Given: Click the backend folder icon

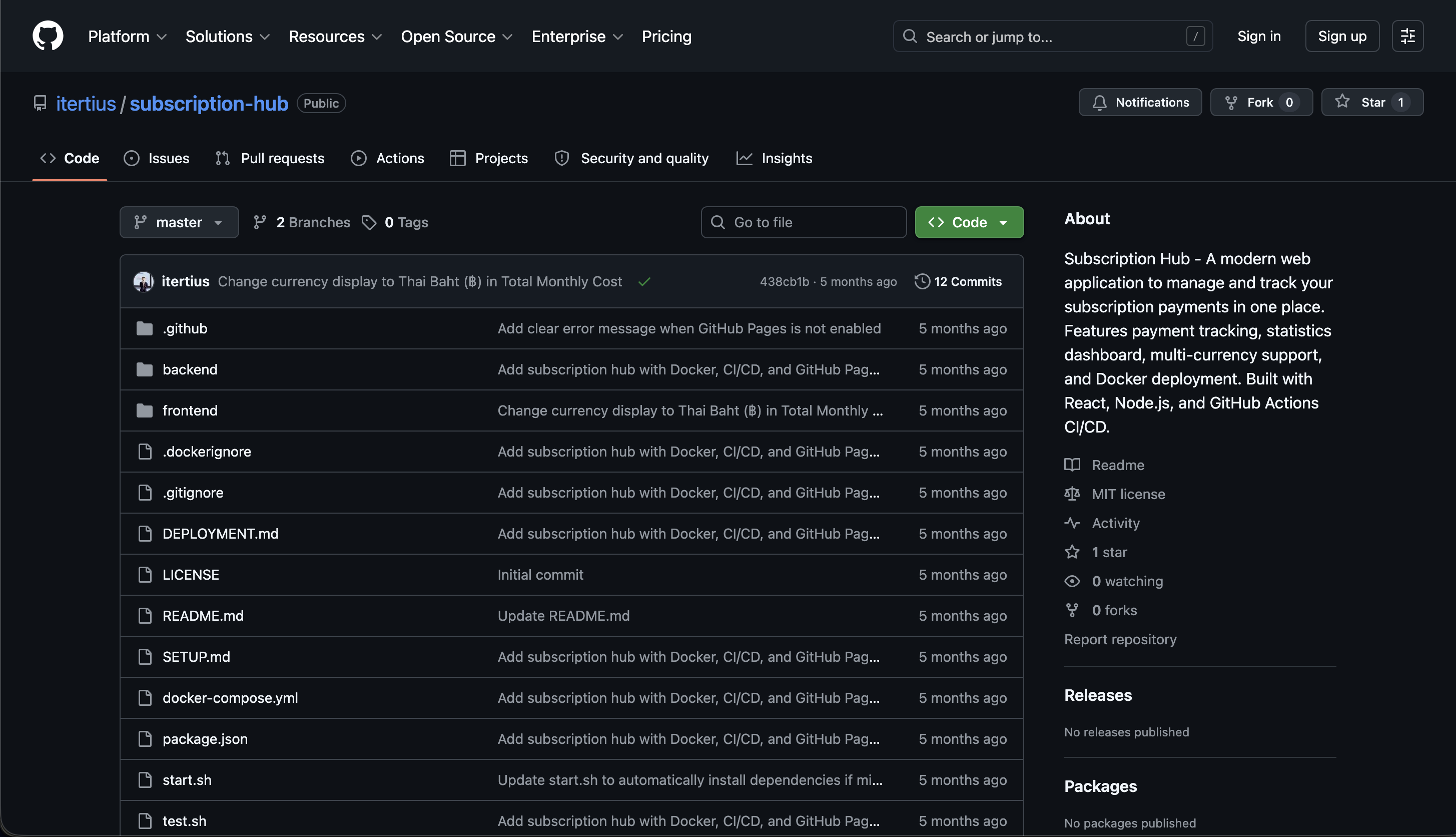Looking at the screenshot, I should click(x=144, y=369).
